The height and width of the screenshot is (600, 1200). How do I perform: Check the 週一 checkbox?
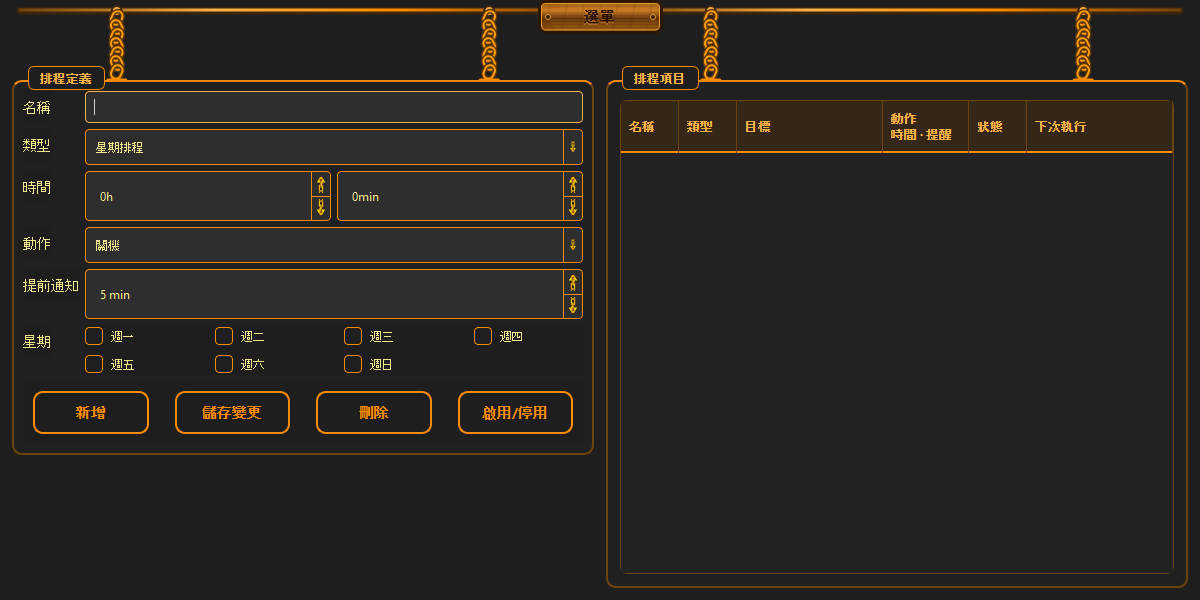pyautogui.click(x=94, y=336)
